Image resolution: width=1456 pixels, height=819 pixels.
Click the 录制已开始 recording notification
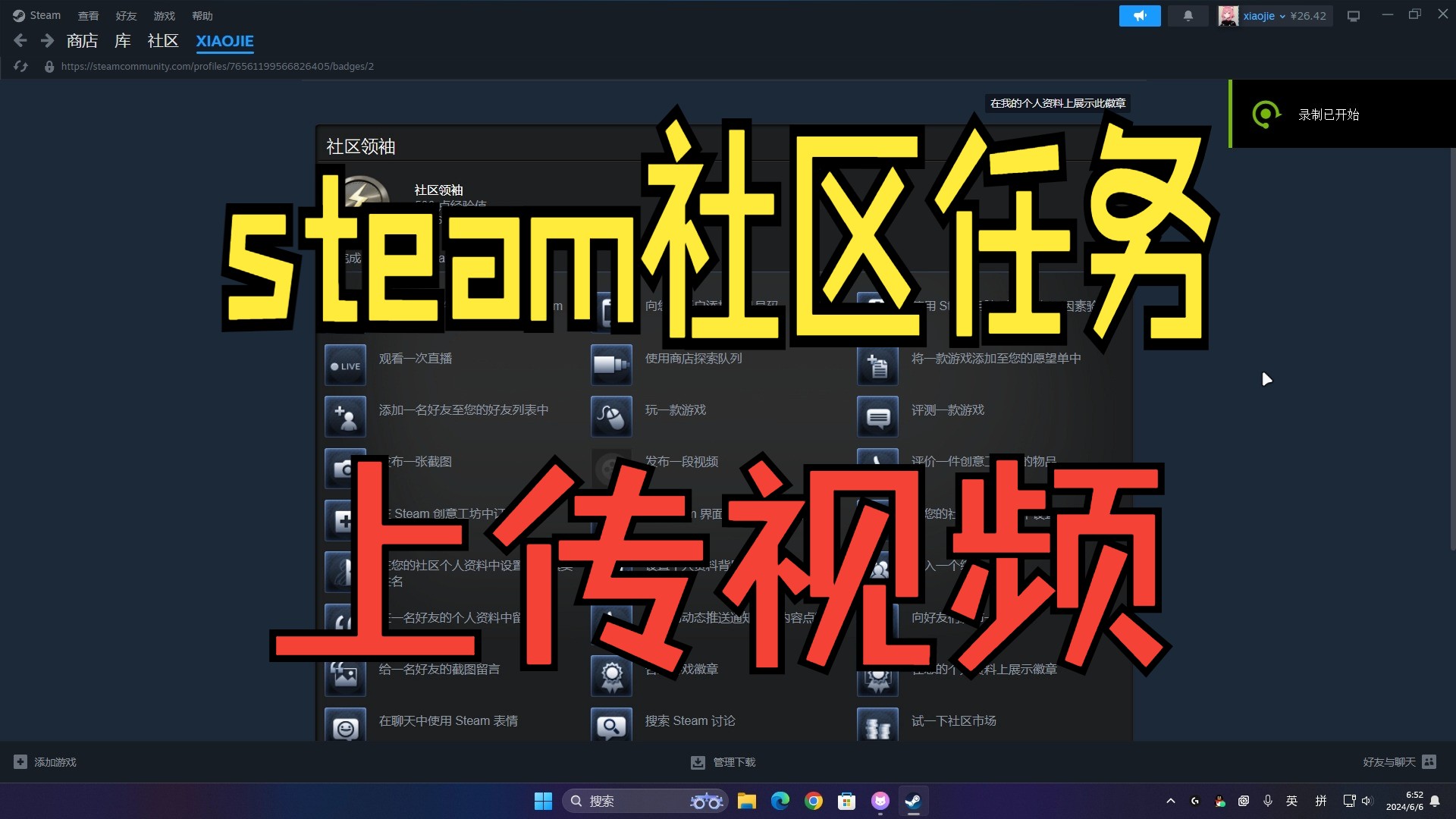coord(1342,114)
